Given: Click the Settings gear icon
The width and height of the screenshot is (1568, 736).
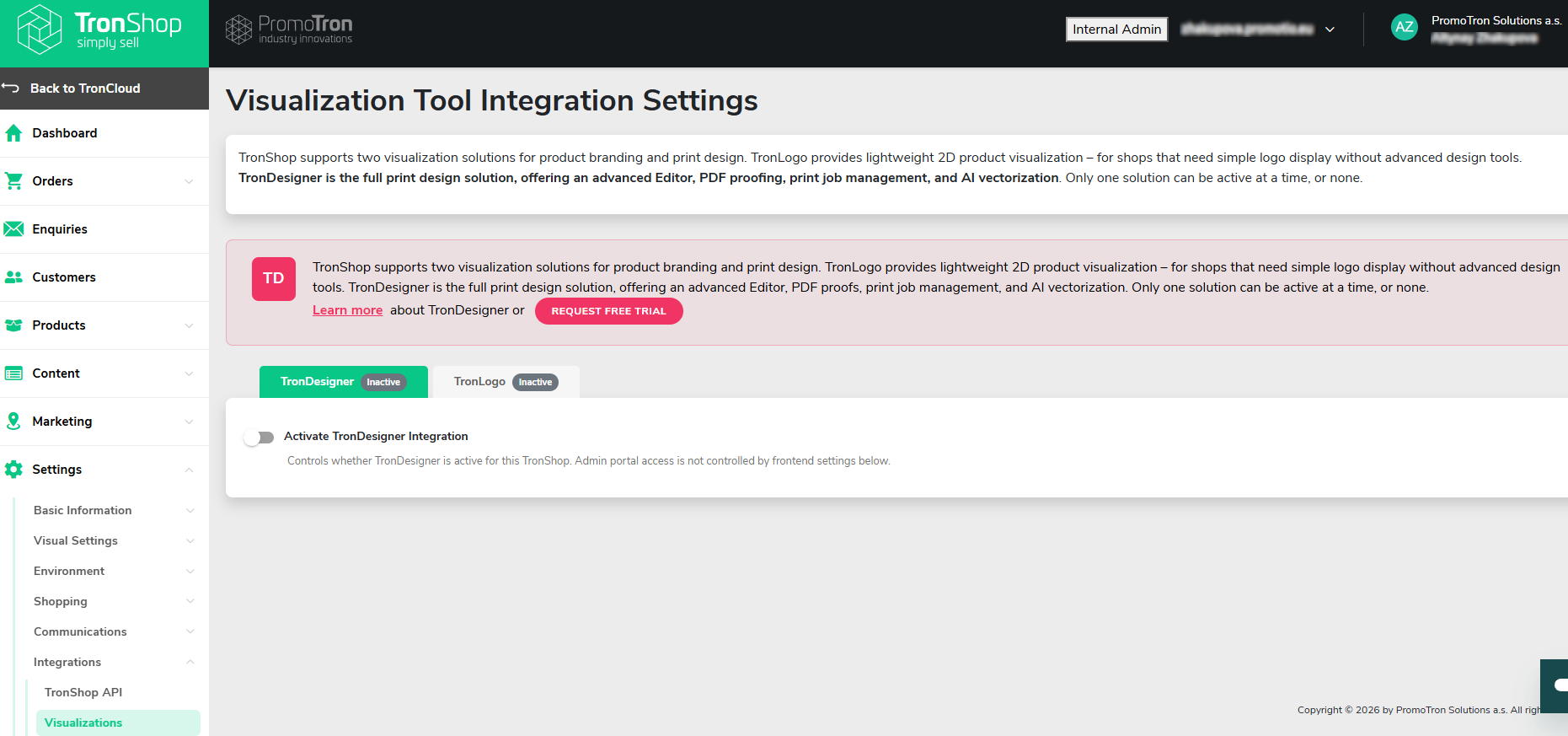Looking at the screenshot, I should [13, 470].
